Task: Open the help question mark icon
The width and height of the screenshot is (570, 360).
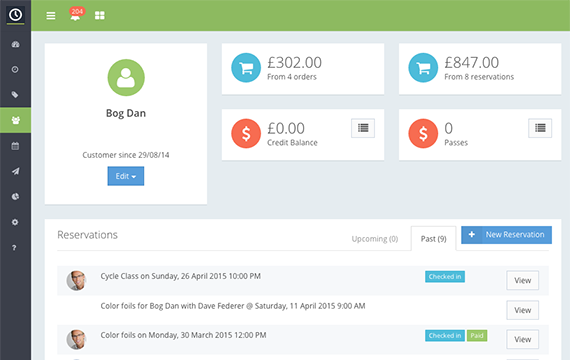Action: 14,248
